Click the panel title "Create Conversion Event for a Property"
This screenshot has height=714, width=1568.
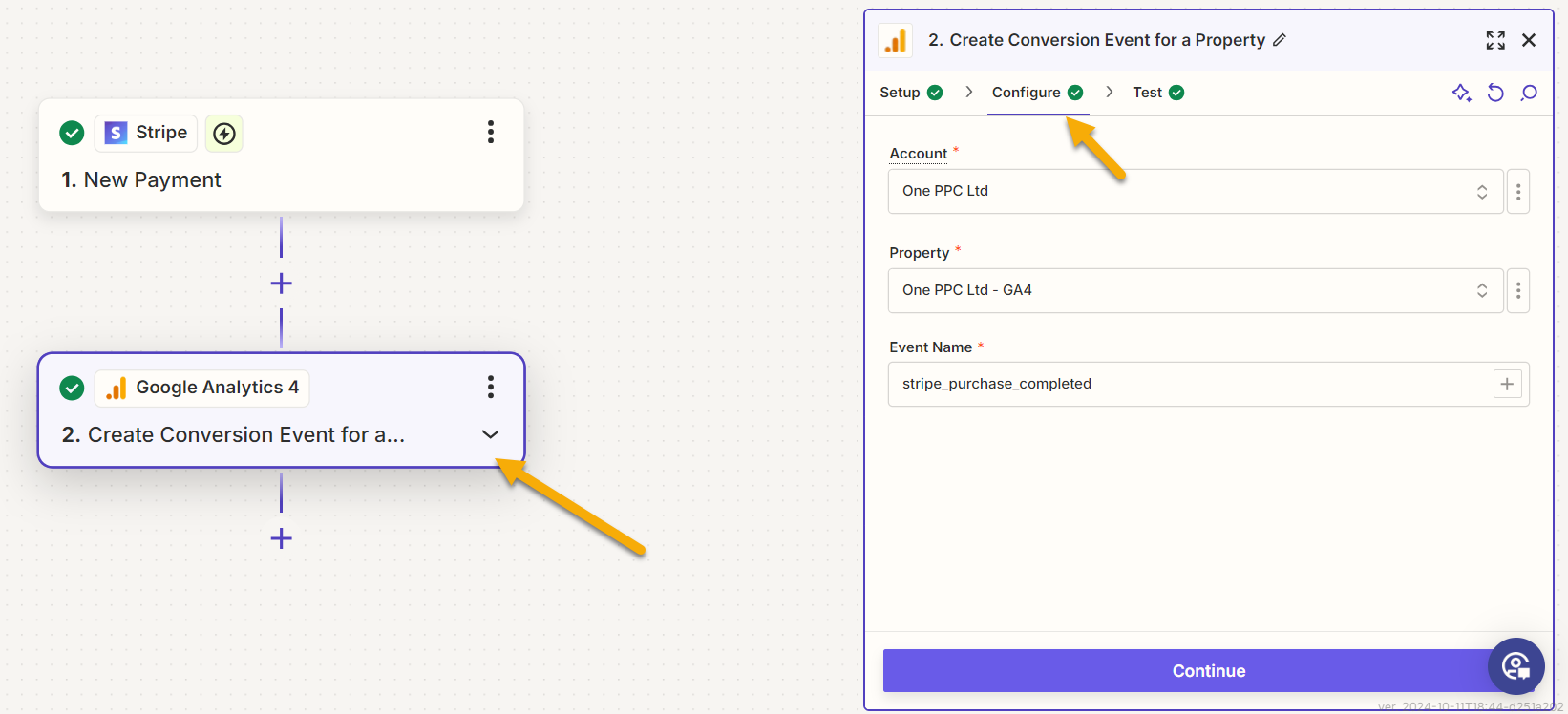tap(1107, 40)
